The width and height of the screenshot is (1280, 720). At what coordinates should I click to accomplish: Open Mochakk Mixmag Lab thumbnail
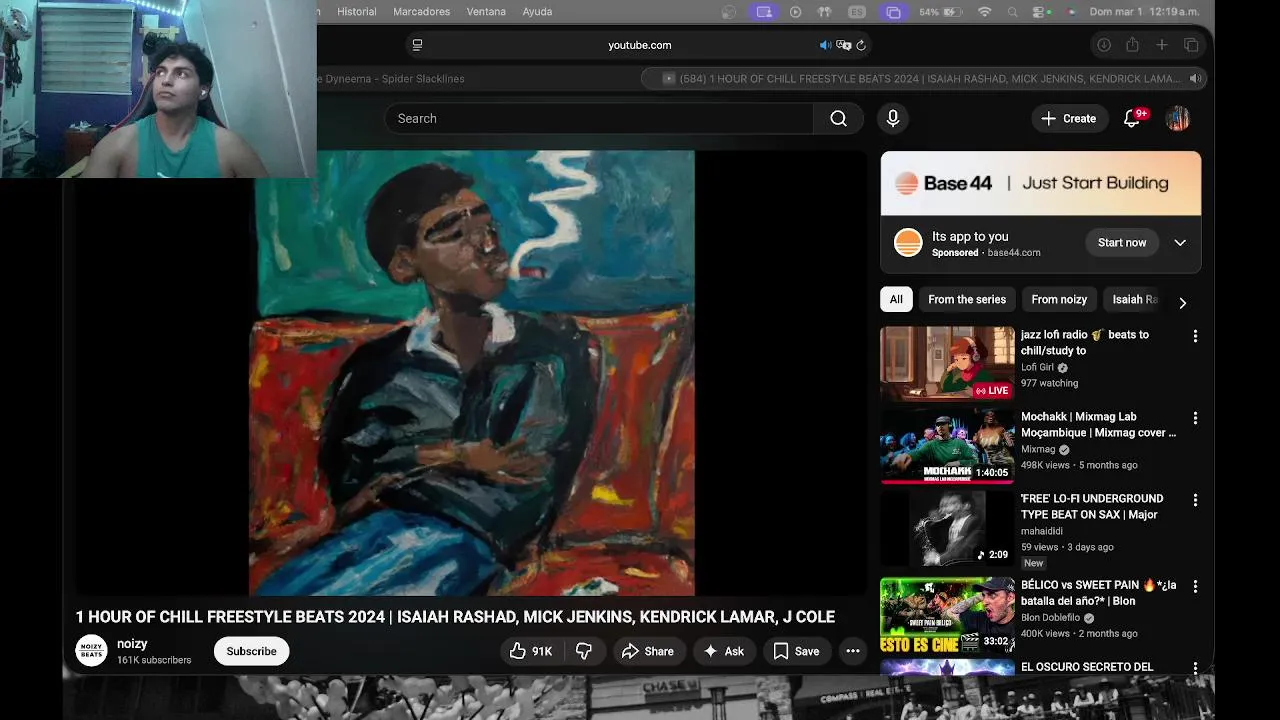click(x=947, y=445)
